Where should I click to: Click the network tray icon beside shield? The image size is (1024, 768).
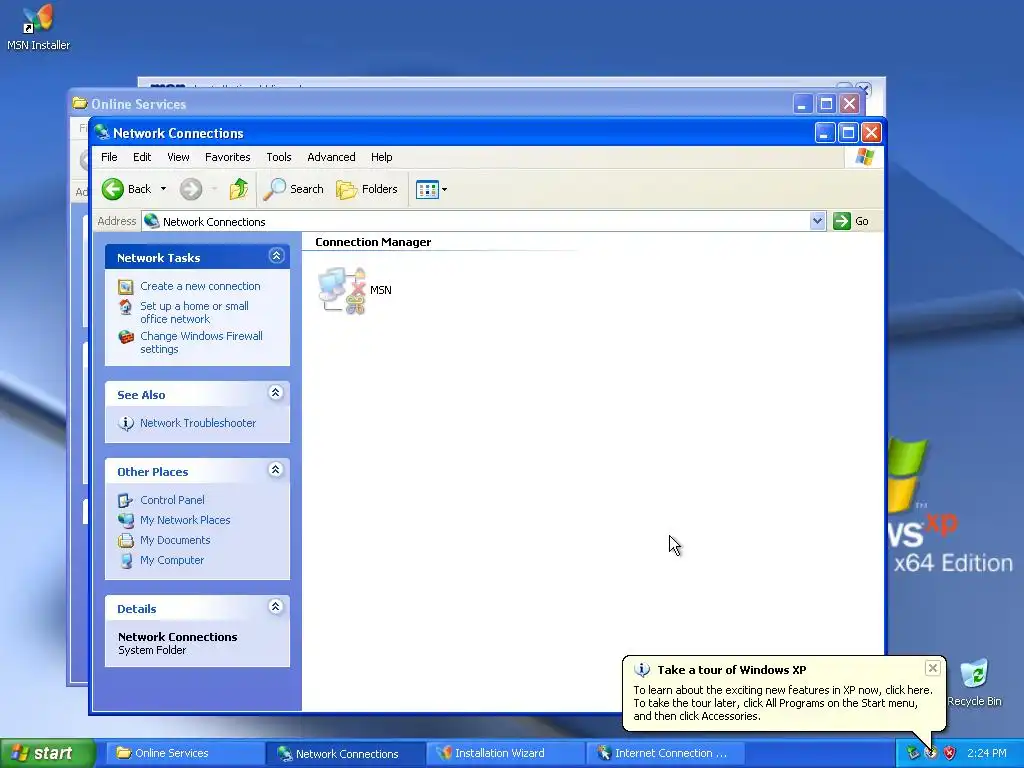932,754
